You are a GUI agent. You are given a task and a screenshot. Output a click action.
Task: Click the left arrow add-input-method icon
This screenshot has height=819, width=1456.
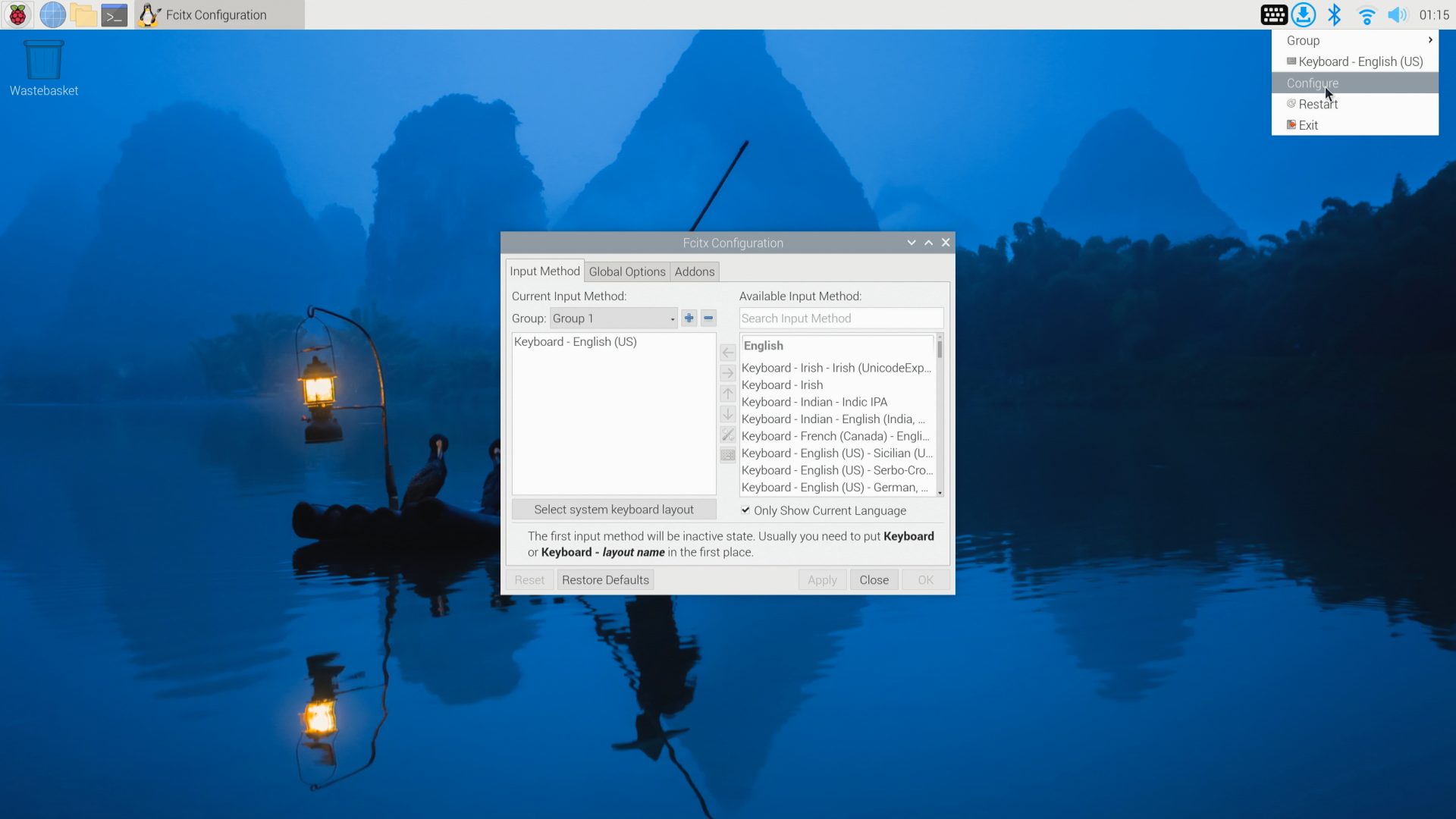point(727,353)
